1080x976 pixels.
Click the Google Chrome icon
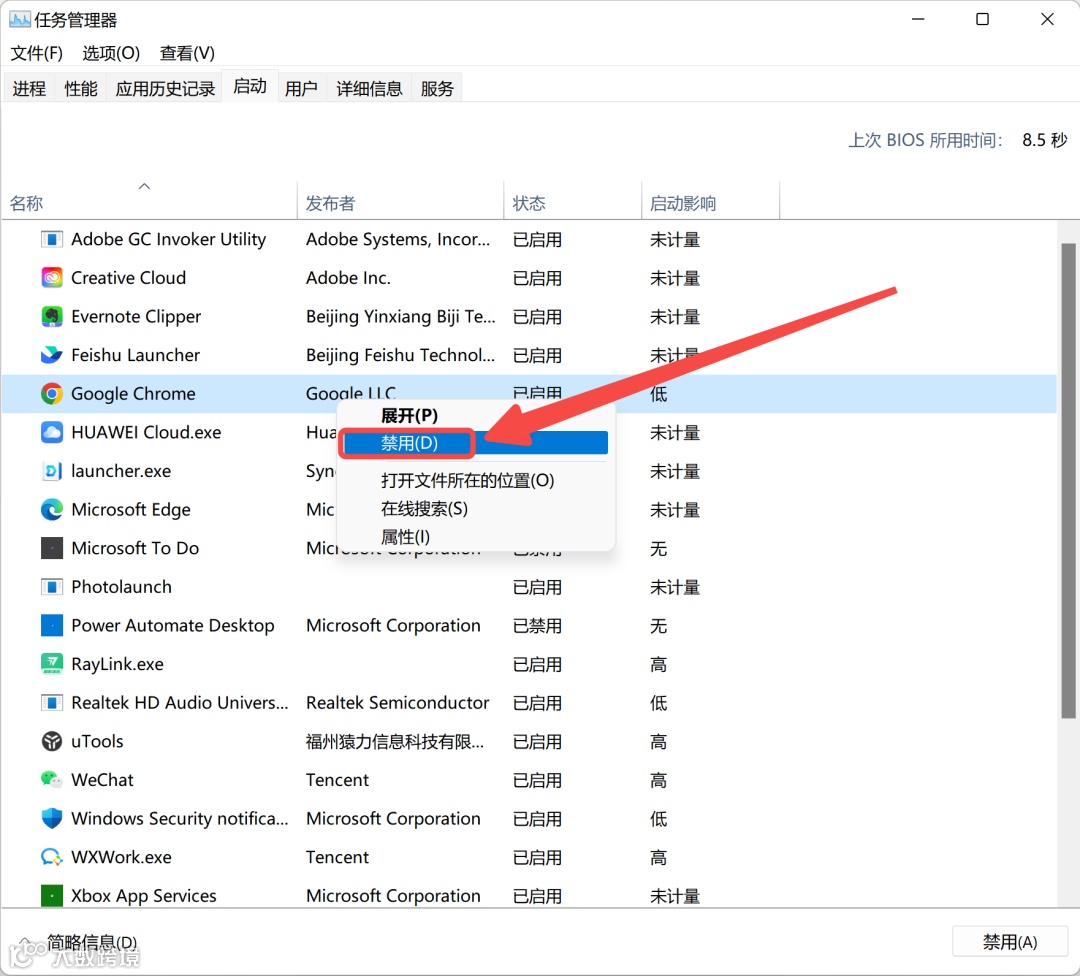click(x=52, y=393)
